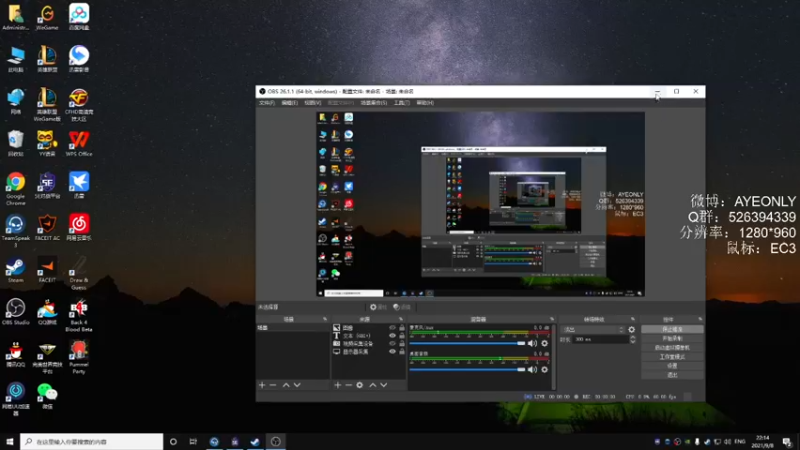
Task: Pop out the Controls dock panel
Action: coord(700,319)
